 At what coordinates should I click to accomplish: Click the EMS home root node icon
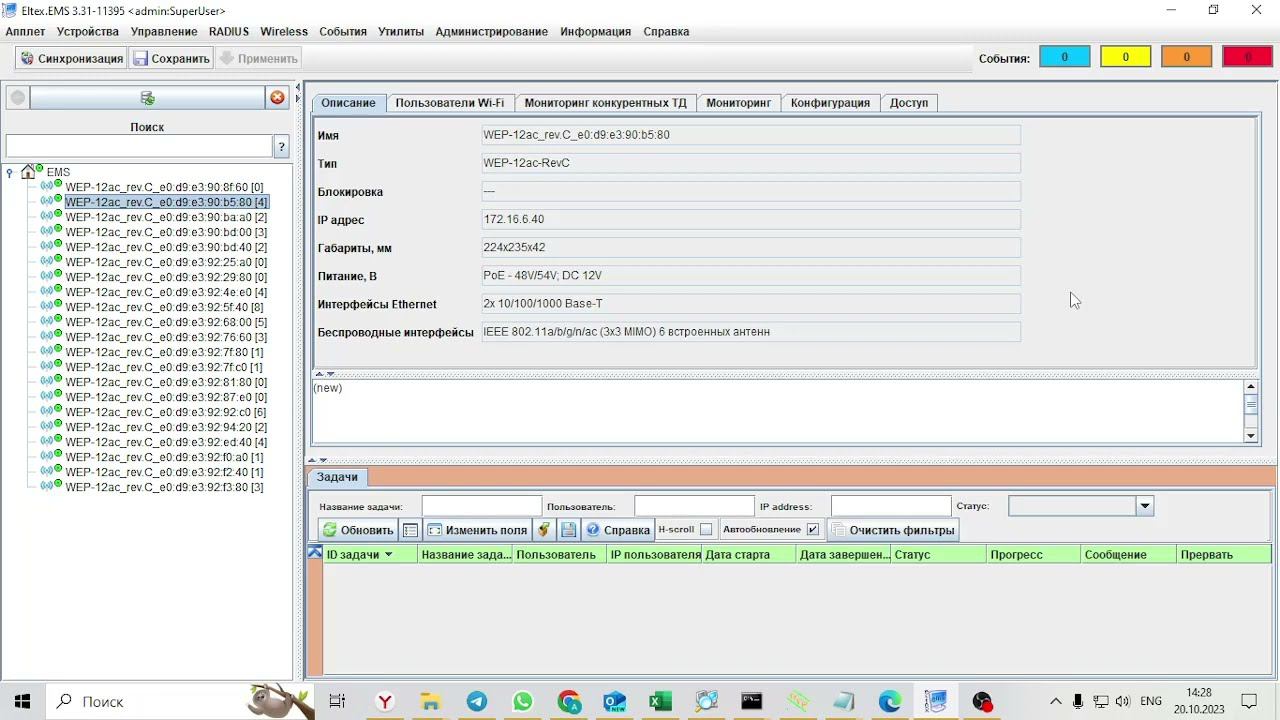coord(28,172)
